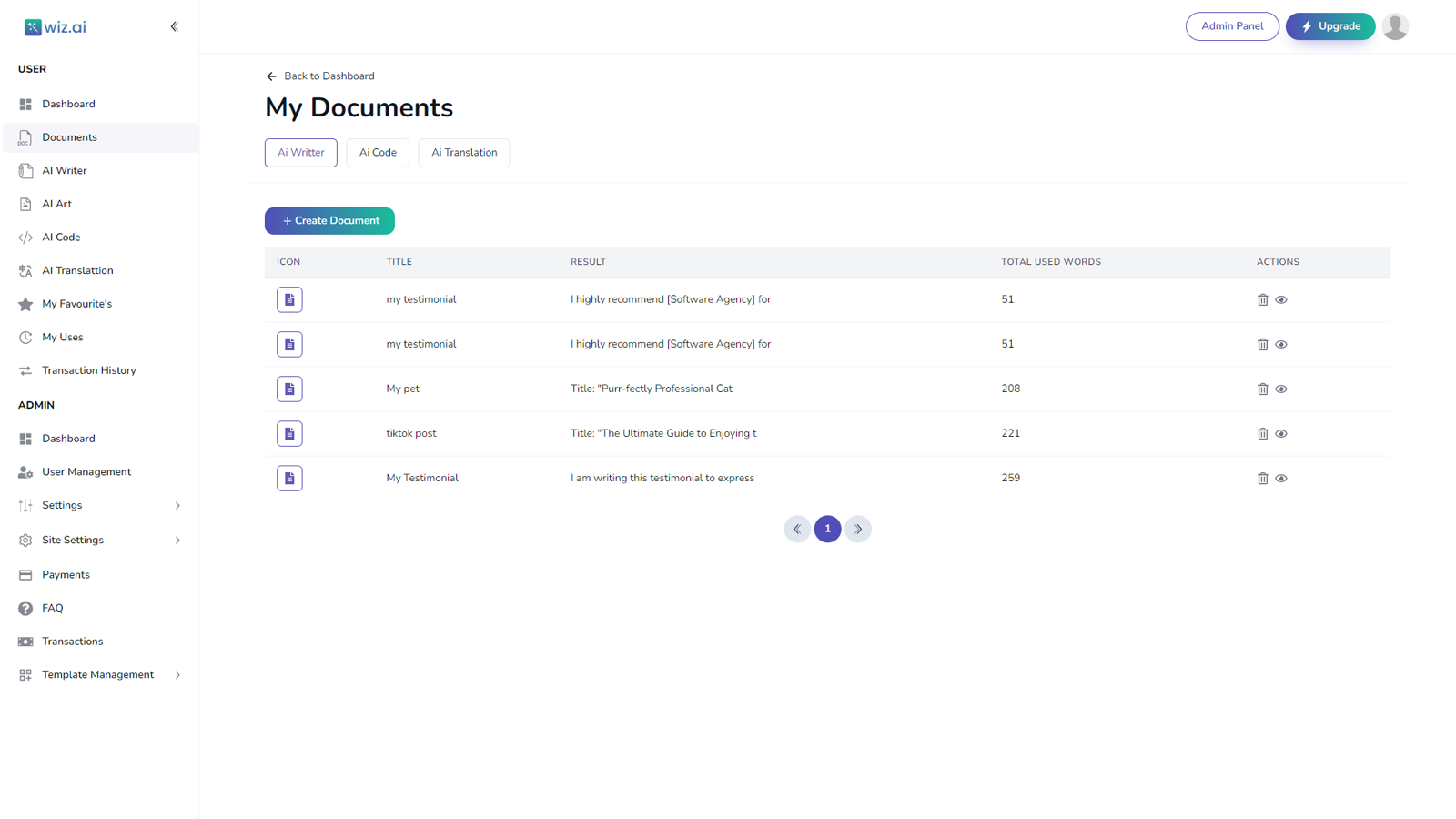
Task: Select AI Writer from the sidebar
Action: click(x=63, y=170)
